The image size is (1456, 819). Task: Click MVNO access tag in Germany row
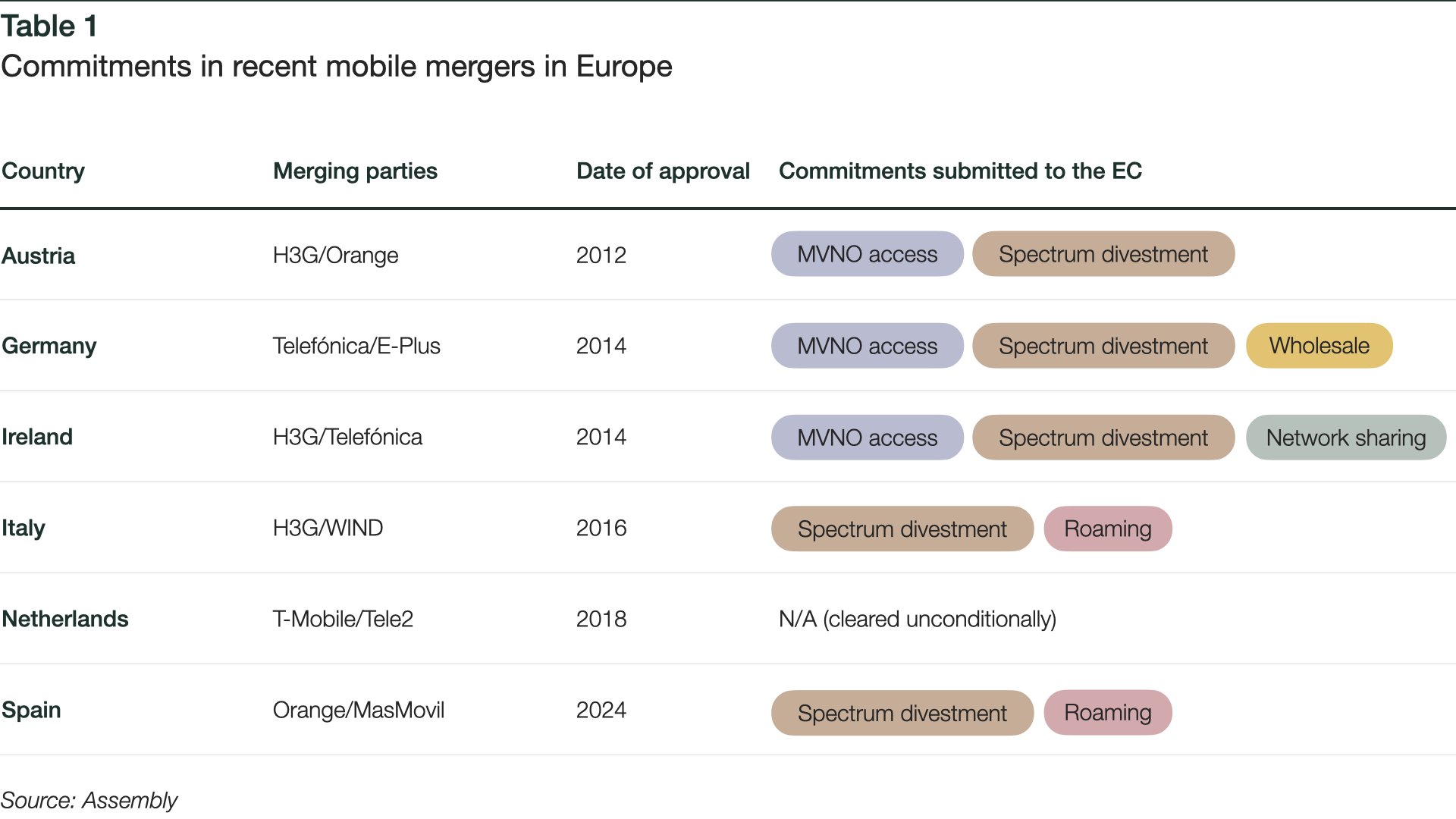(x=867, y=346)
